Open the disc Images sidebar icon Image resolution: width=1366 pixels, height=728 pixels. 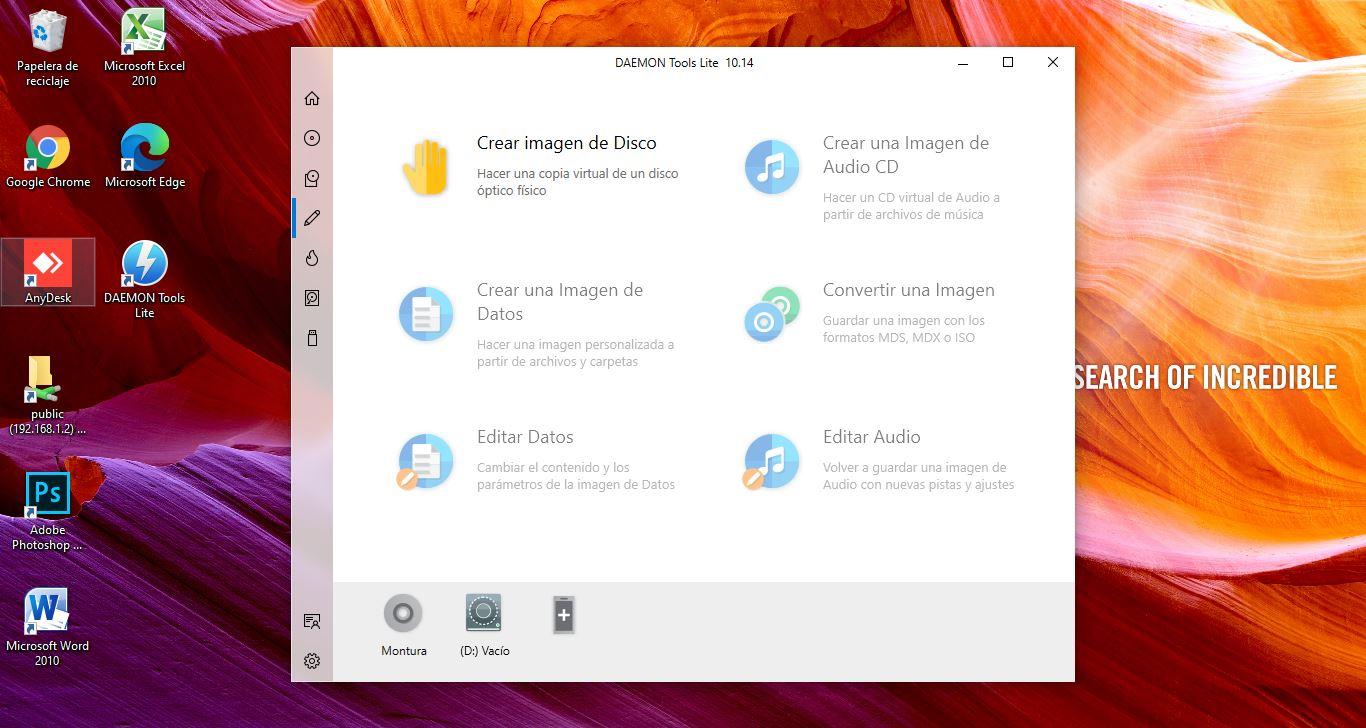tap(312, 138)
